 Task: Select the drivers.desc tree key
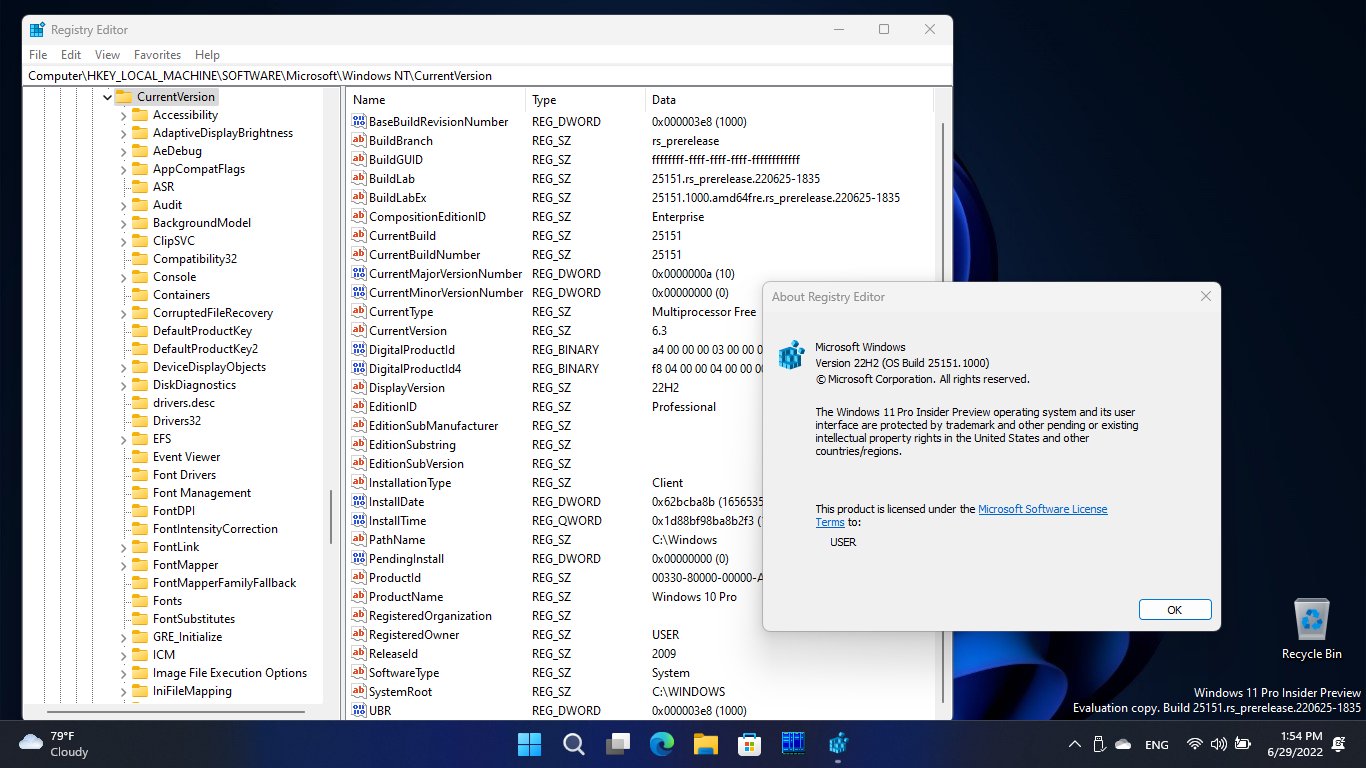click(184, 403)
